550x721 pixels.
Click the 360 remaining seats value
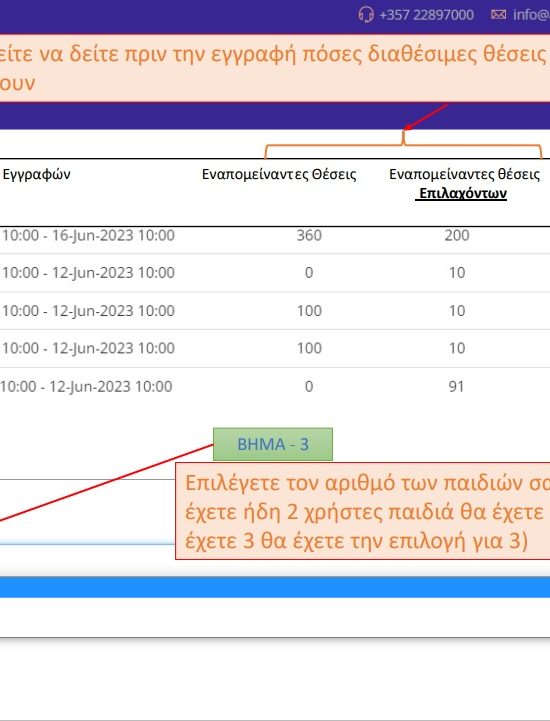pyautogui.click(x=309, y=235)
